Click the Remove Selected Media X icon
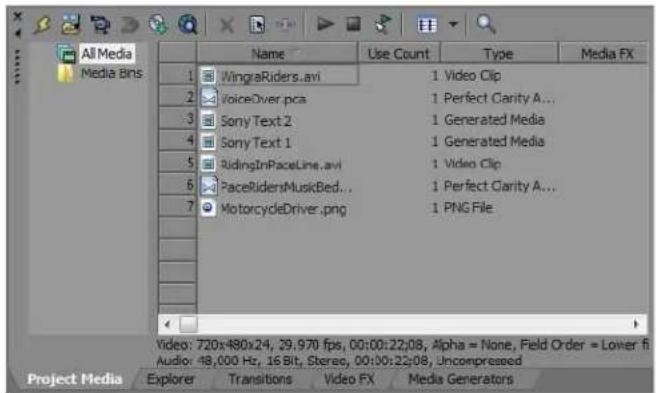This screenshot has height=393, width=656. [x=227, y=26]
